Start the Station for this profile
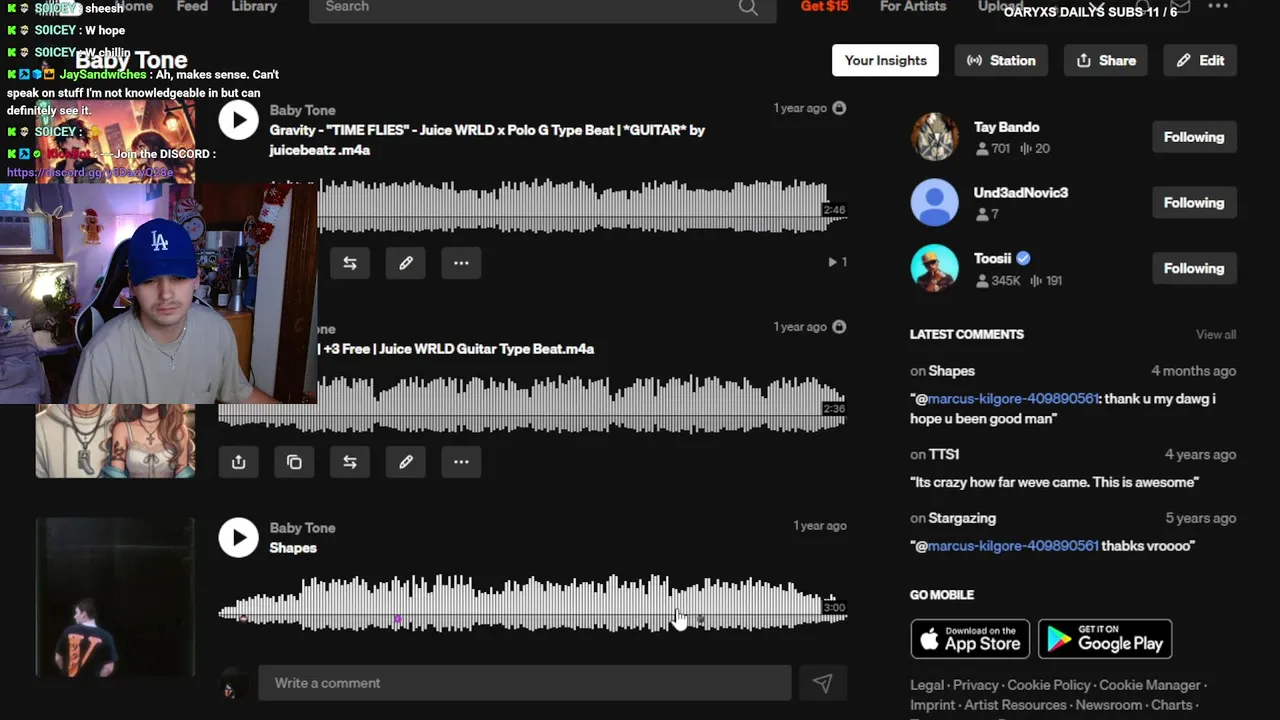The width and height of the screenshot is (1280, 720). pyautogui.click(x=1001, y=60)
